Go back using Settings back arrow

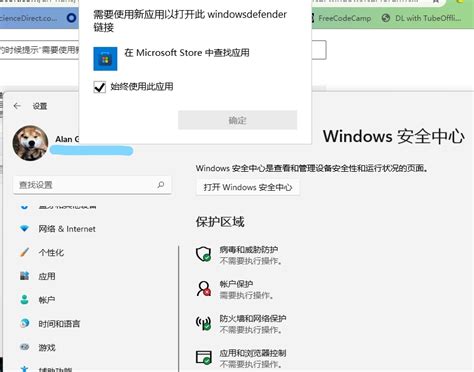pos(17,106)
